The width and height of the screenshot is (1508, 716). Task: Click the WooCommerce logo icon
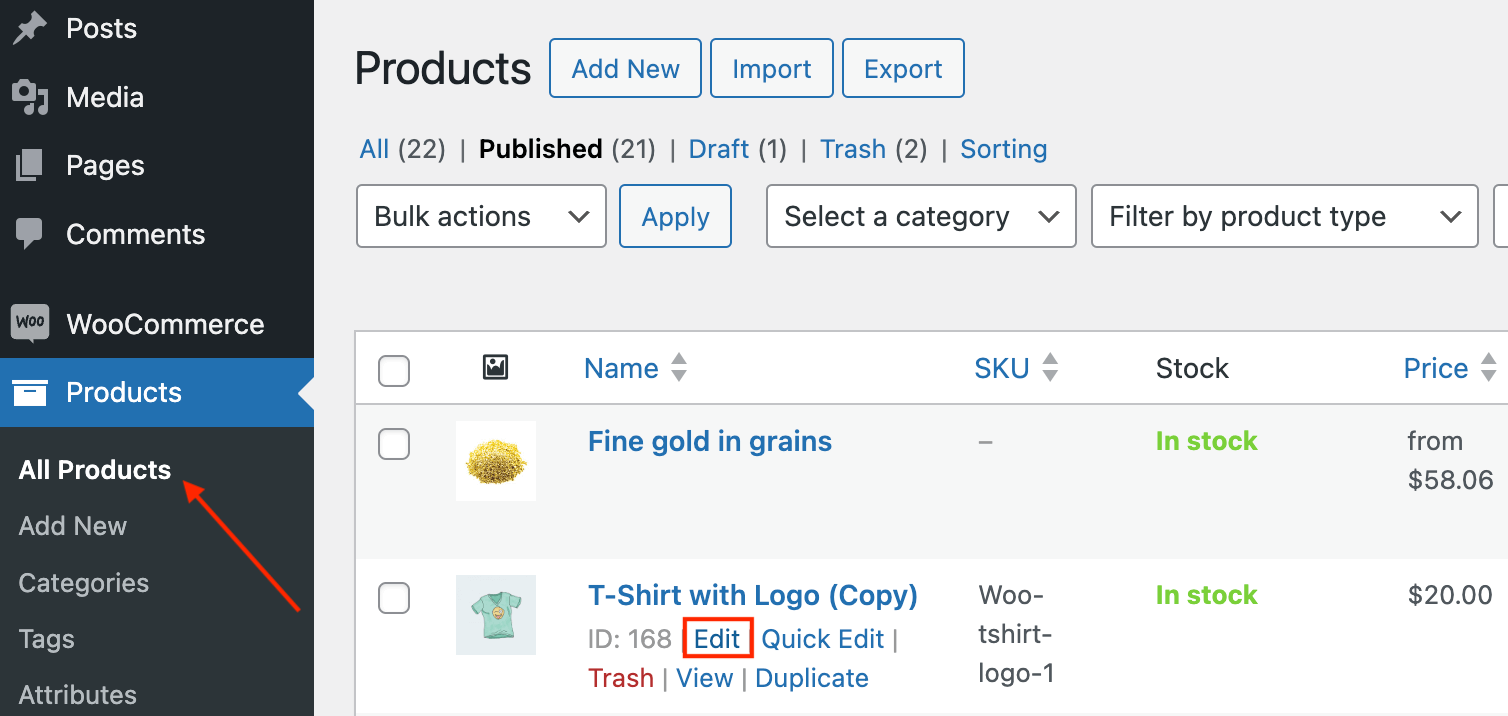tap(30, 324)
